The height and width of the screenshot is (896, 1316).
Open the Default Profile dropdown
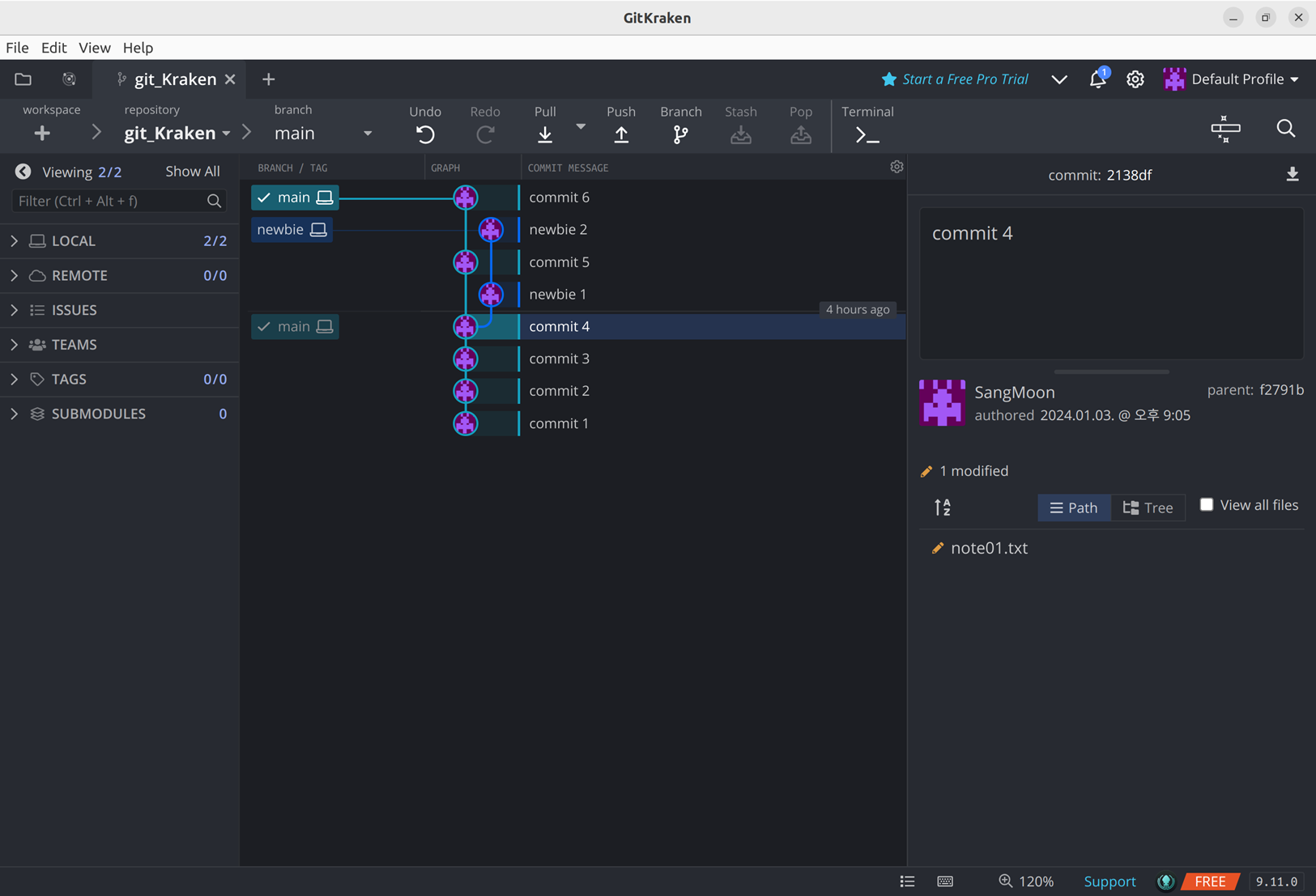click(x=1231, y=79)
